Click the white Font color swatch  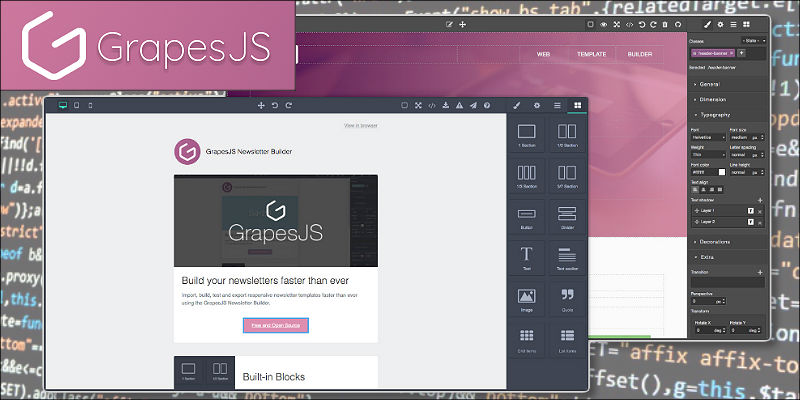[721, 172]
